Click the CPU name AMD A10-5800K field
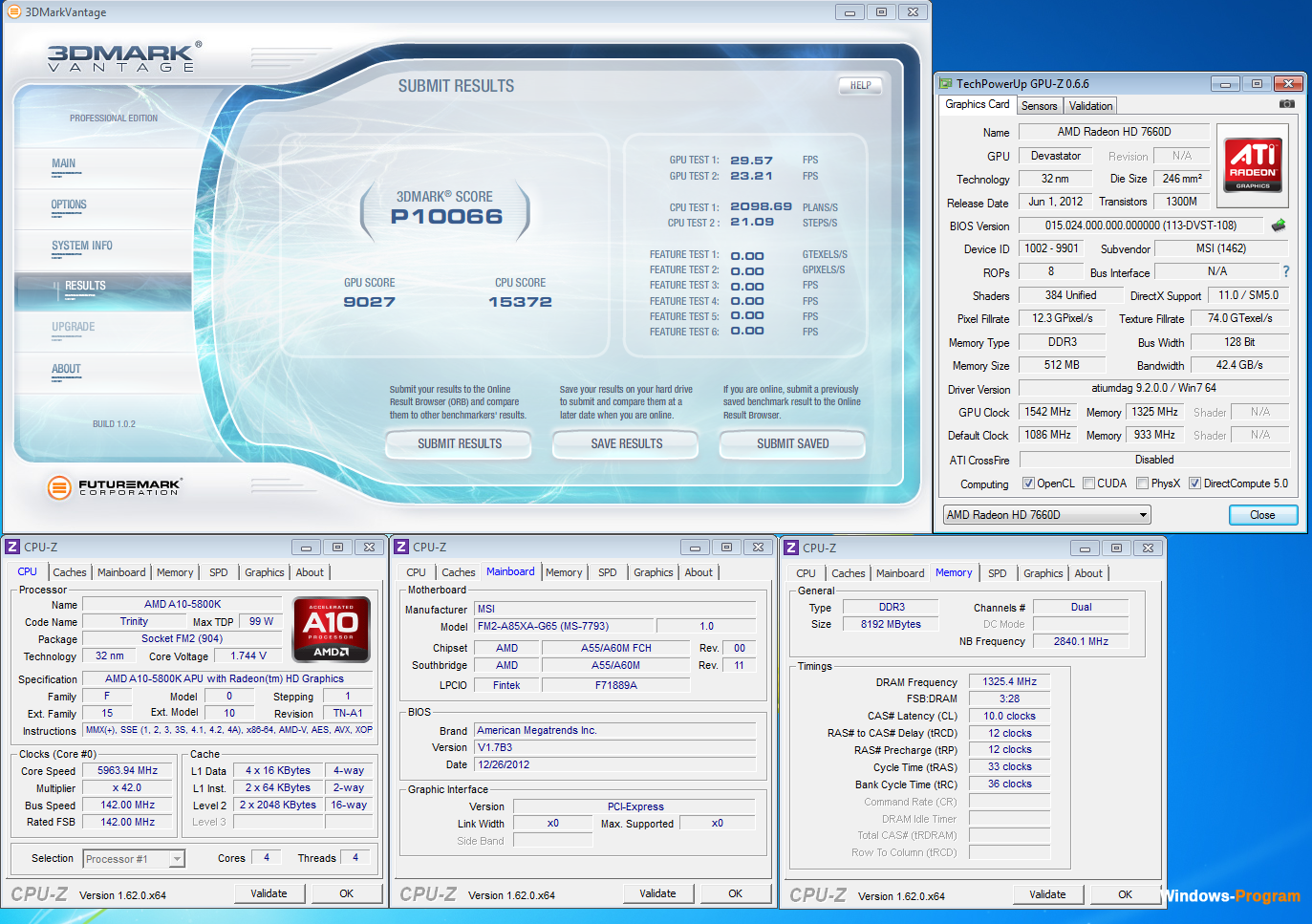This screenshot has width=1312, height=924. 183,604
